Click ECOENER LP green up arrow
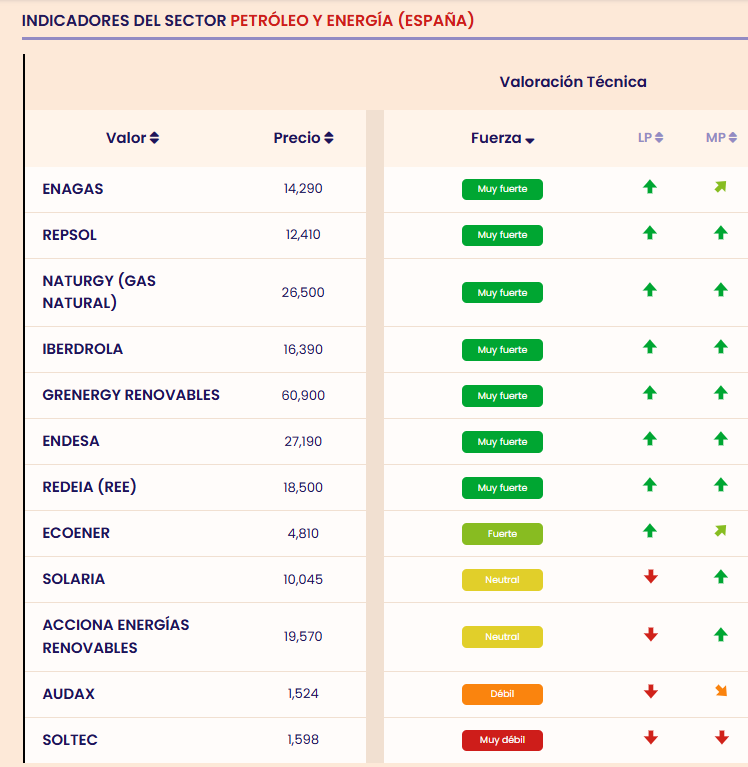Viewport: 748px width, 767px height. click(650, 531)
